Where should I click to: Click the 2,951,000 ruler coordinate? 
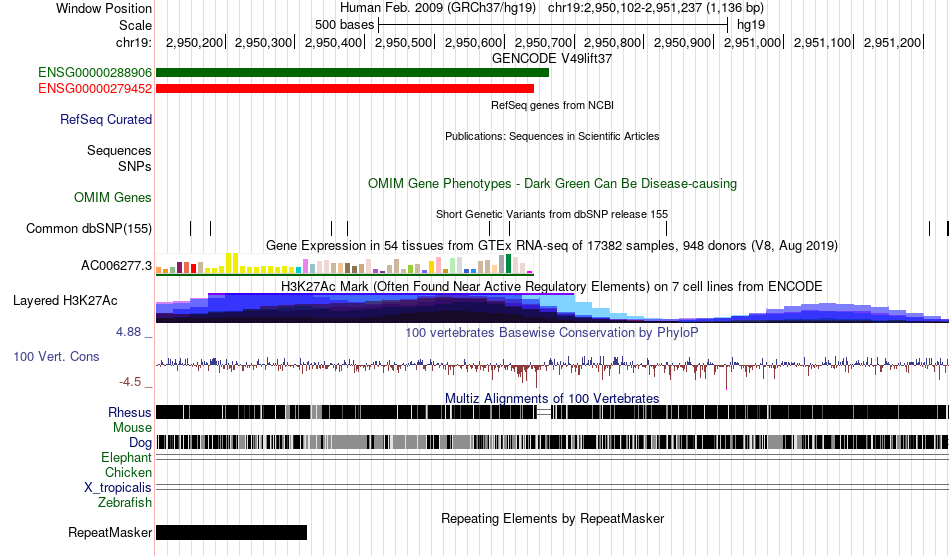[752, 42]
